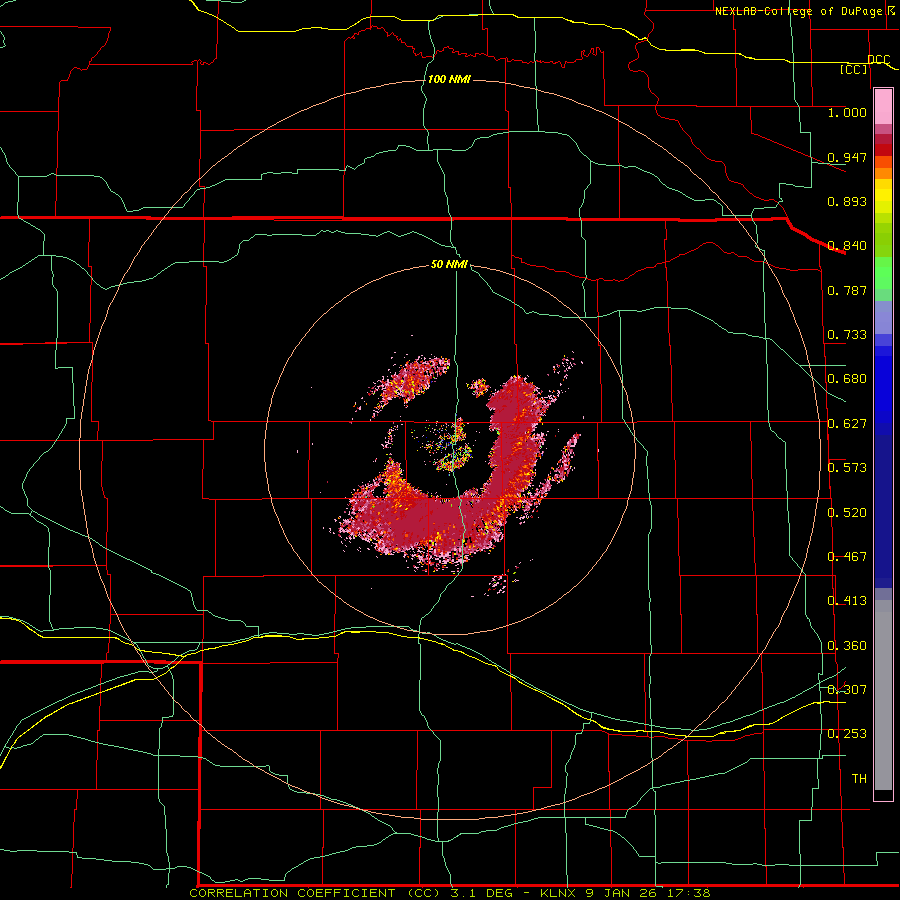The image size is (900, 900).
Task: Click the 0.573 scale value
Action: pyautogui.click(x=847, y=467)
